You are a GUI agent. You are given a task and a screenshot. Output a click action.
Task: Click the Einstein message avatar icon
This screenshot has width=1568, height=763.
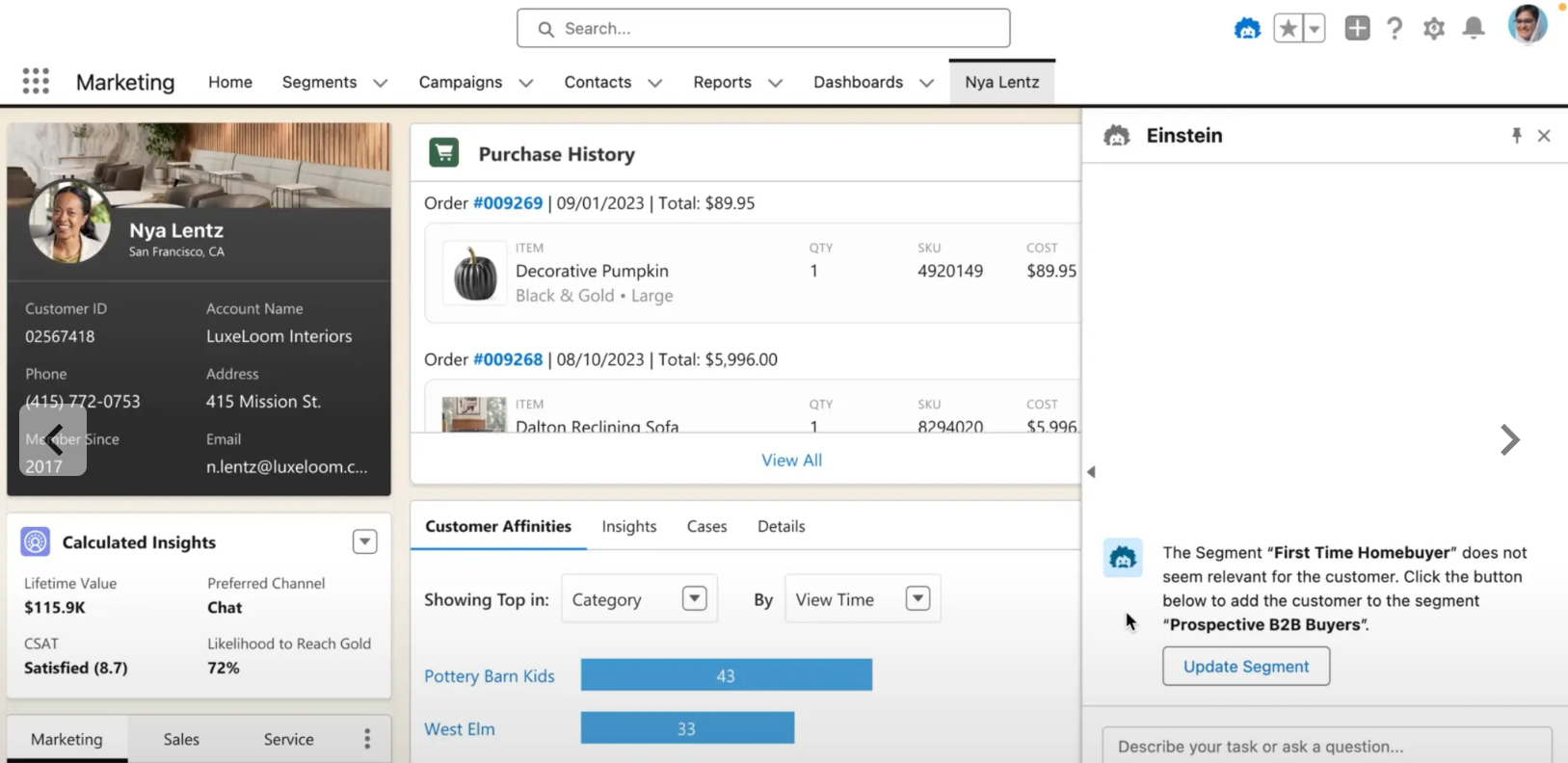pyautogui.click(x=1123, y=558)
